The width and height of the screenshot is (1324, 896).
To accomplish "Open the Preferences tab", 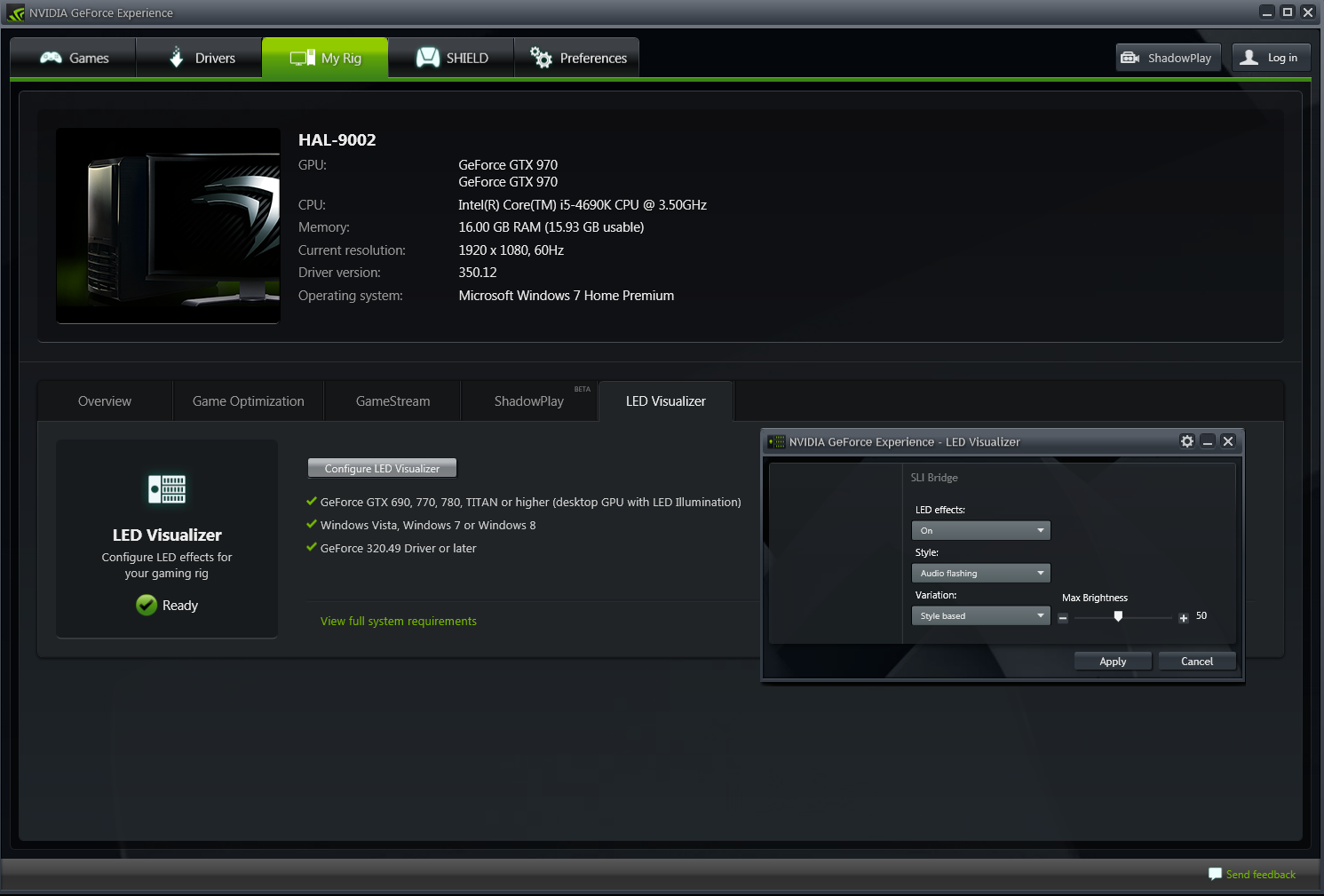I will [x=577, y=58].
